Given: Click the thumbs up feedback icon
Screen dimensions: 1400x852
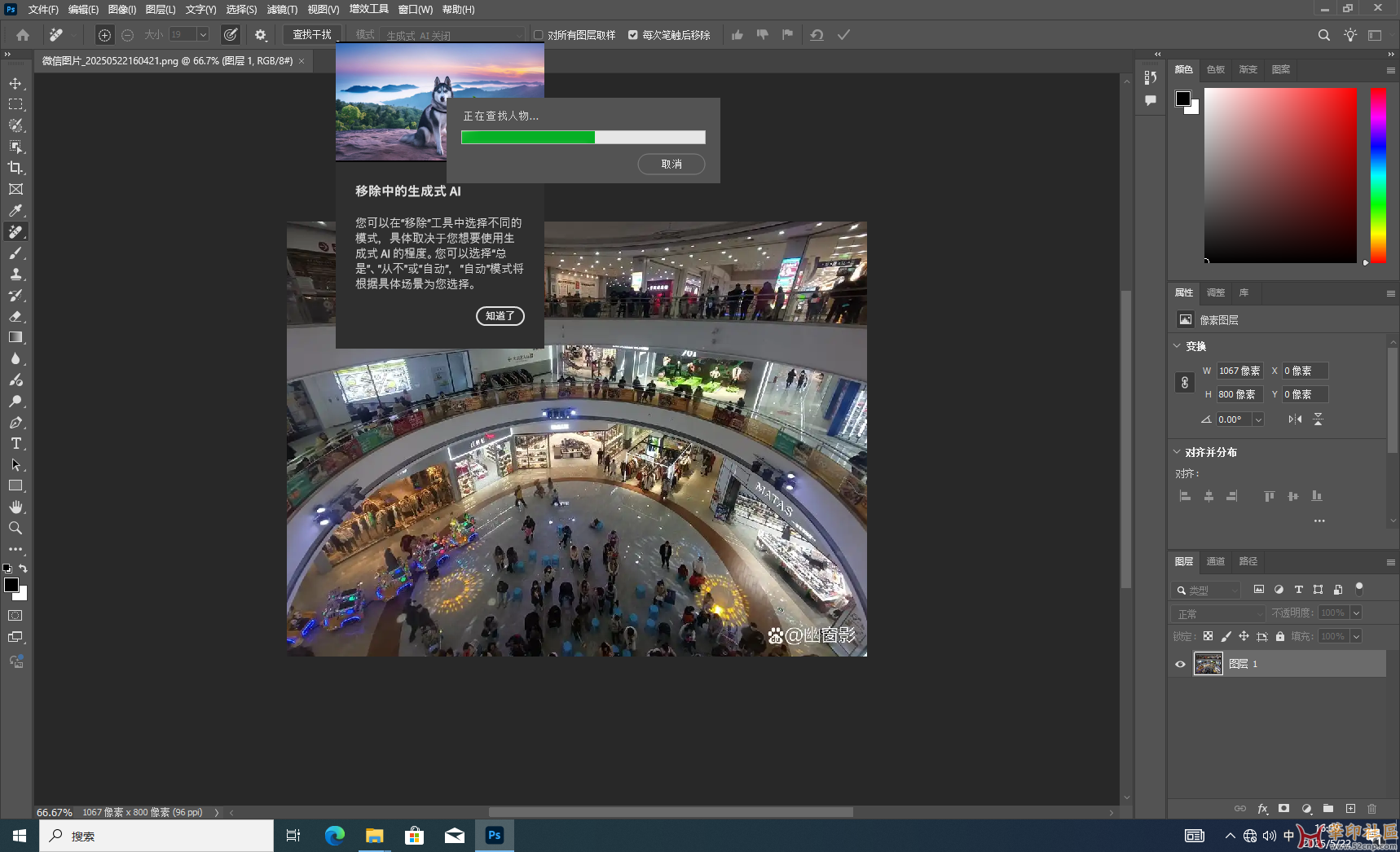Looking at the screenshot, I should (737, 35).
